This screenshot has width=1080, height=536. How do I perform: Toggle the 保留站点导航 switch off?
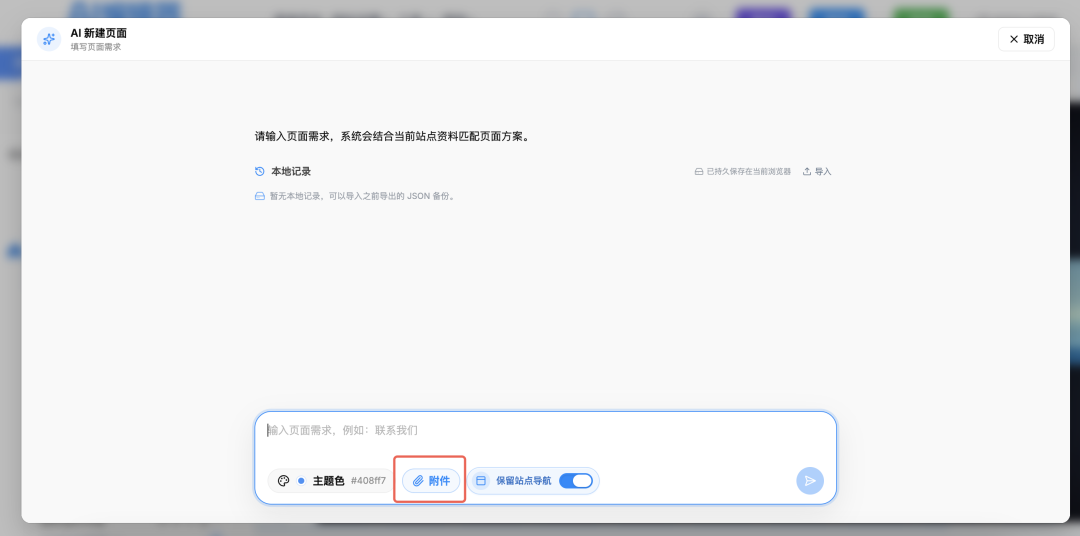click(x=576, y=481)
